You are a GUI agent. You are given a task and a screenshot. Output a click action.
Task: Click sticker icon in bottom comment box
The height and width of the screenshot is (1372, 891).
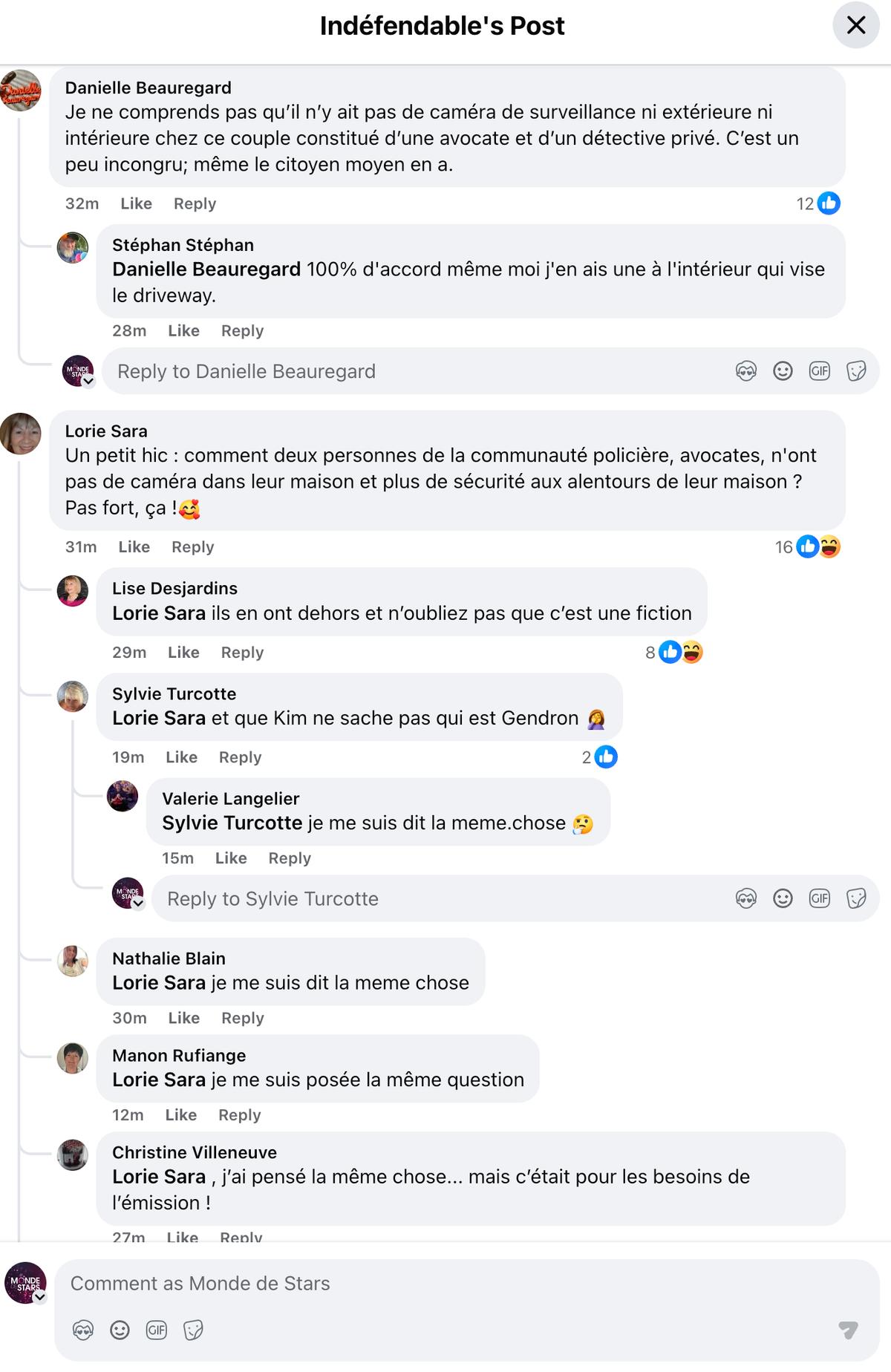tap(195, 1331)
